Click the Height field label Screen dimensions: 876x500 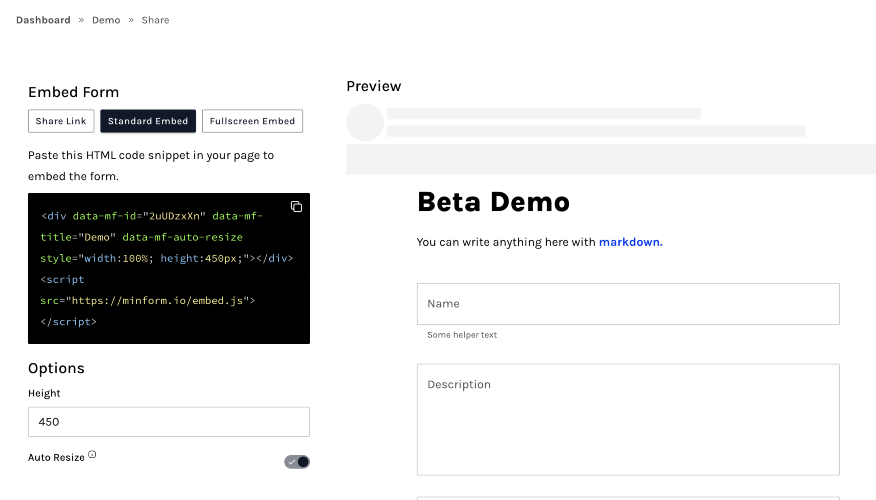[44, 393]
